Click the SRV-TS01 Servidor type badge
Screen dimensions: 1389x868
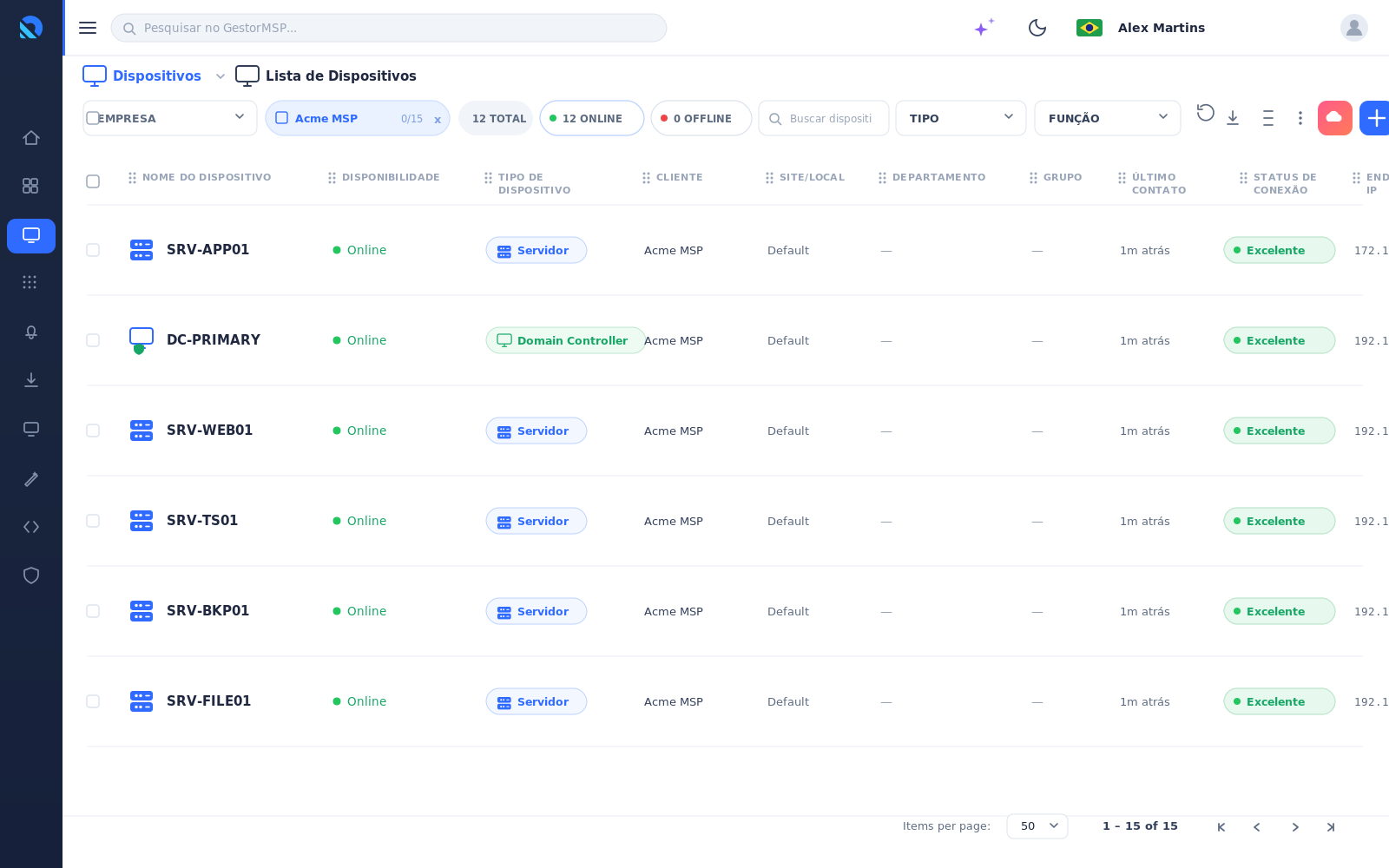click(537, 521)
